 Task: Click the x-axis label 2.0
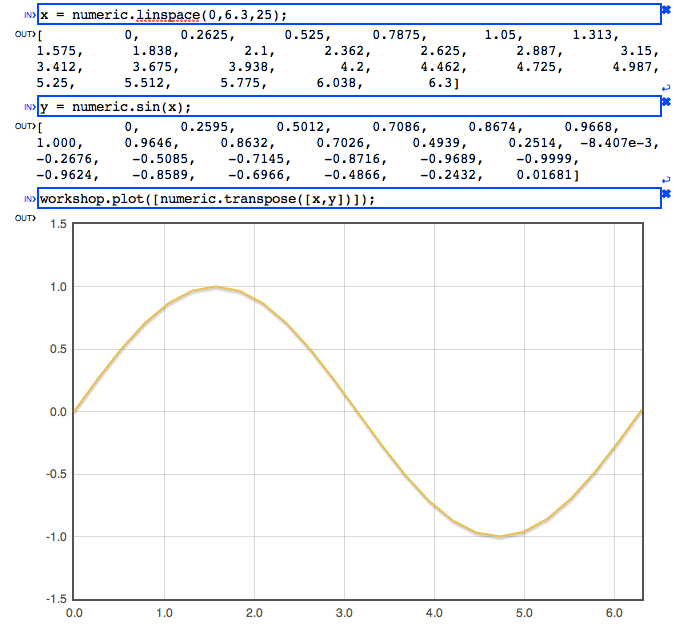click(x=254, y=613)
